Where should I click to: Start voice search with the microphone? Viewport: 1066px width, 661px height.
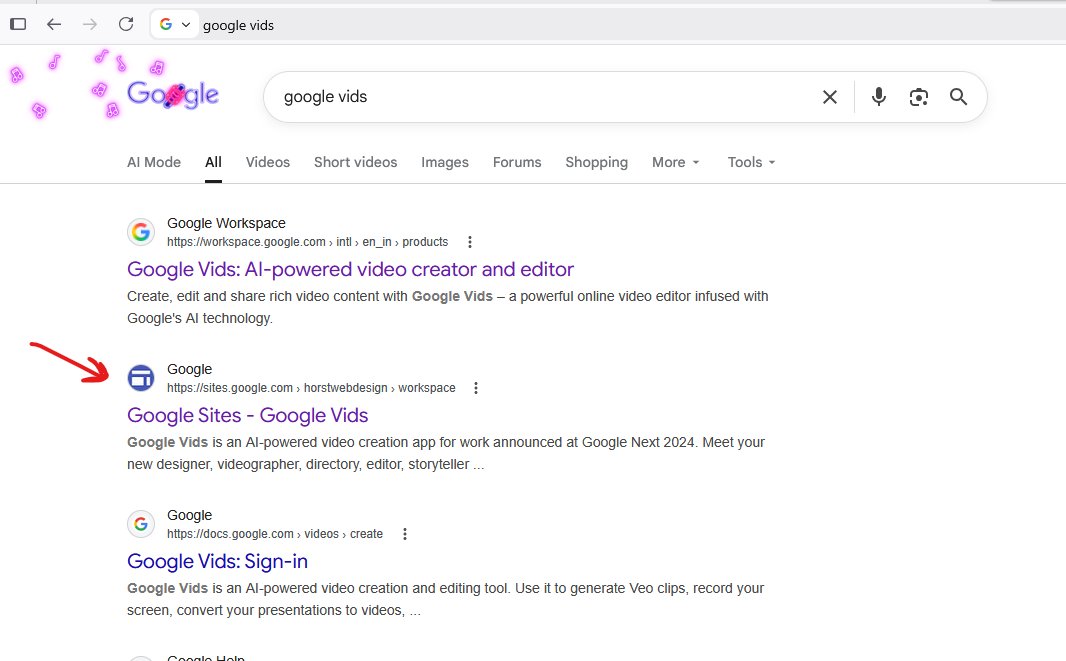point(878,97)
